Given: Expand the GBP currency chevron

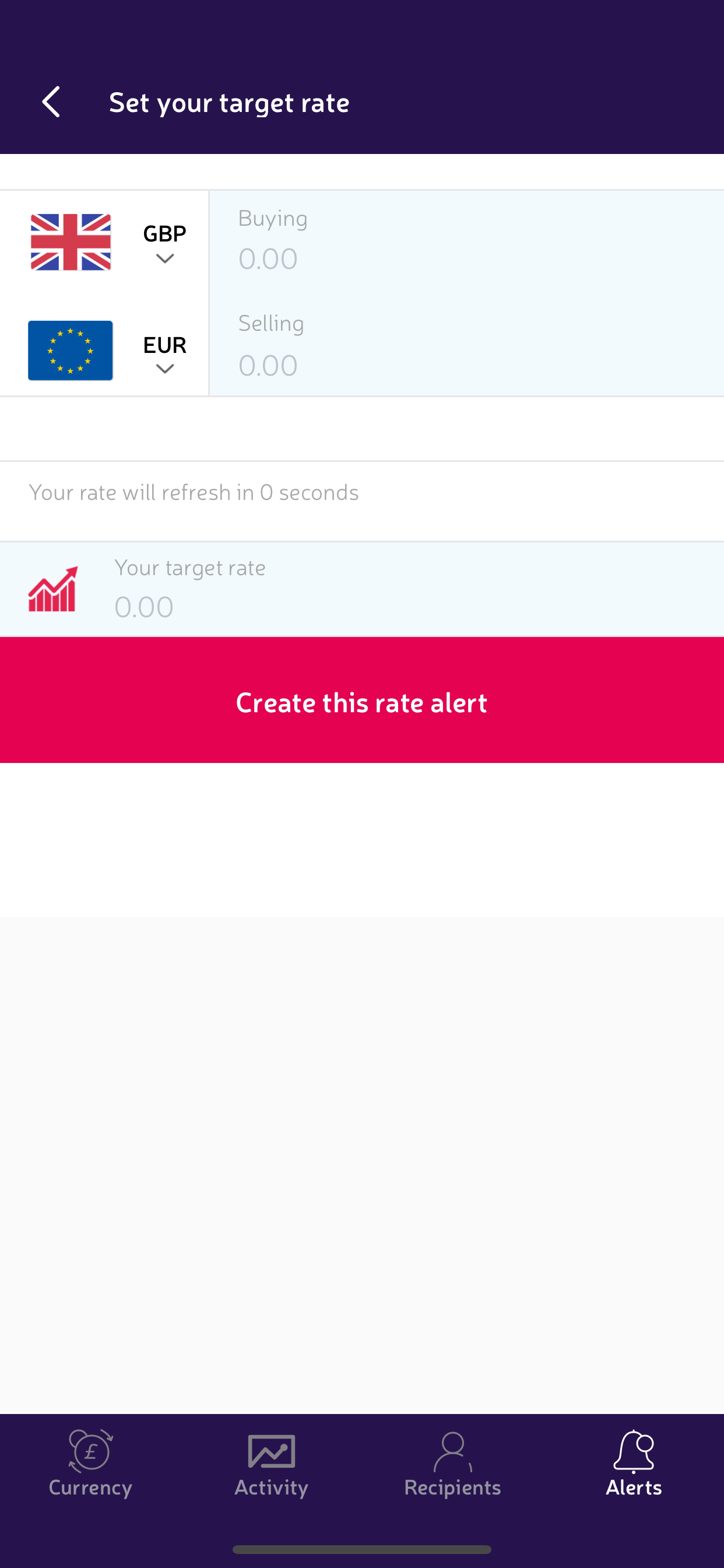Looking at the screenshot, I should (165, 260).
